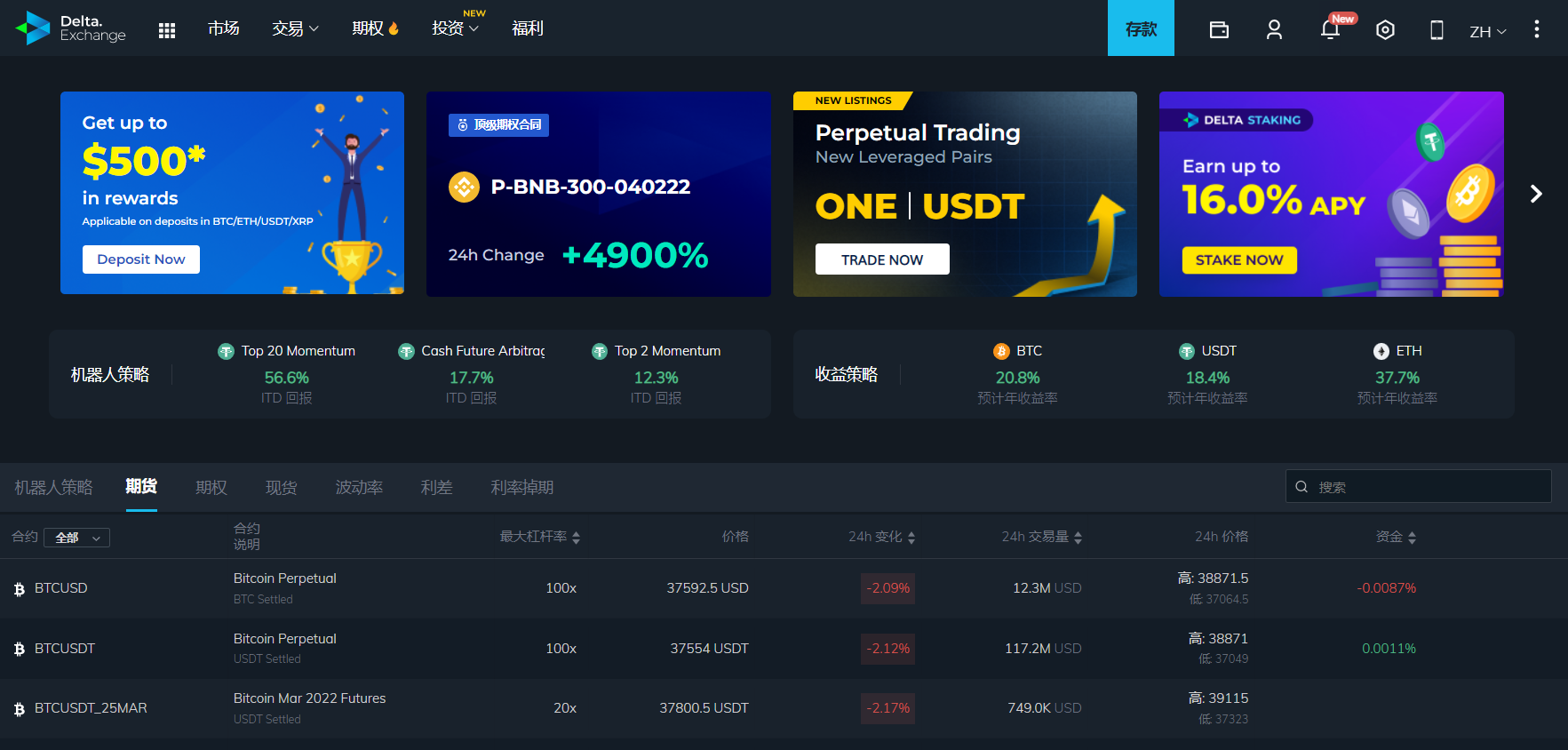Sort by 资金 column
This screenshot has width=1568, height=750.
point(1397,537)
